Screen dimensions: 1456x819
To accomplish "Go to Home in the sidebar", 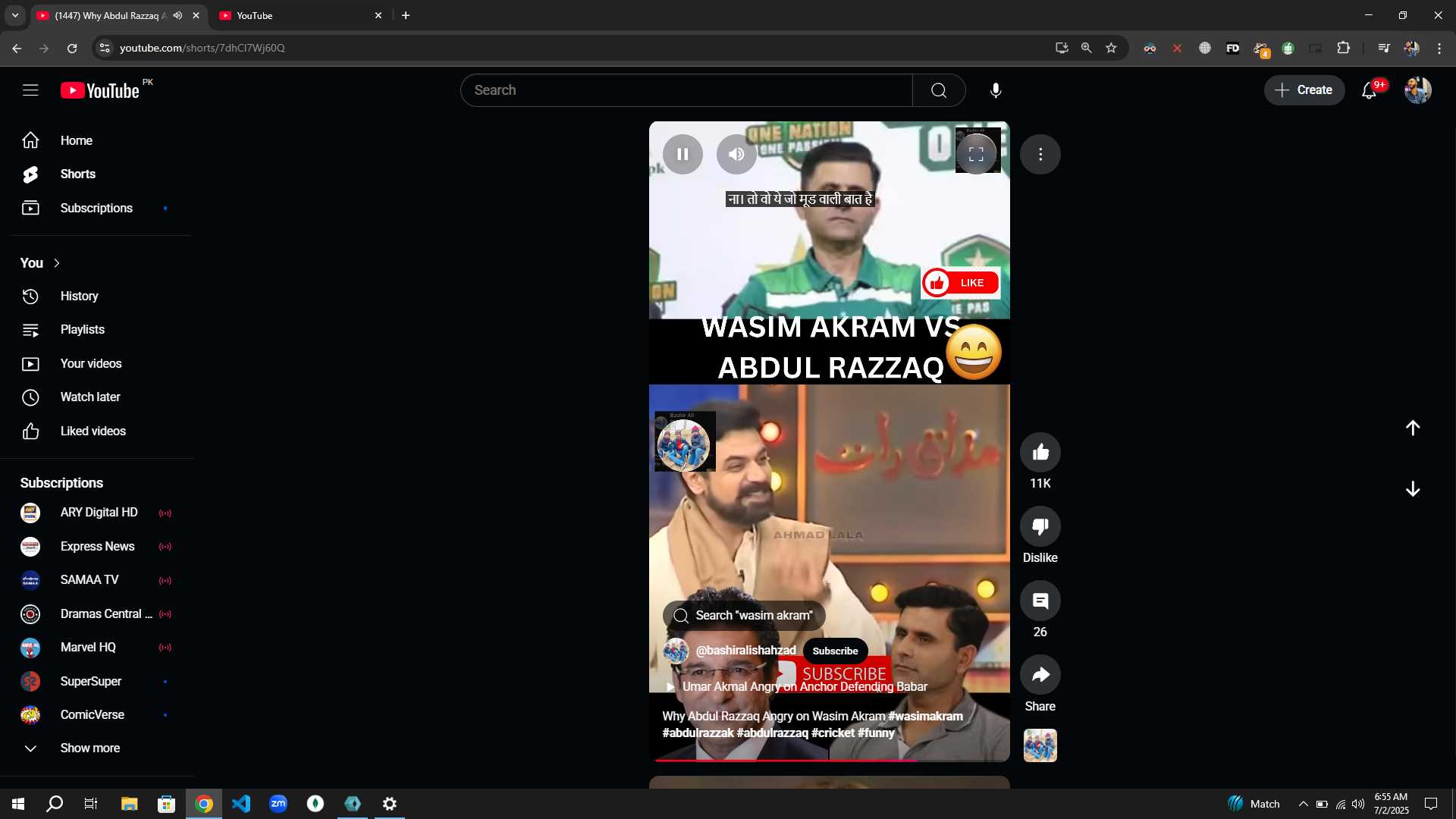I will click(96, 140).
